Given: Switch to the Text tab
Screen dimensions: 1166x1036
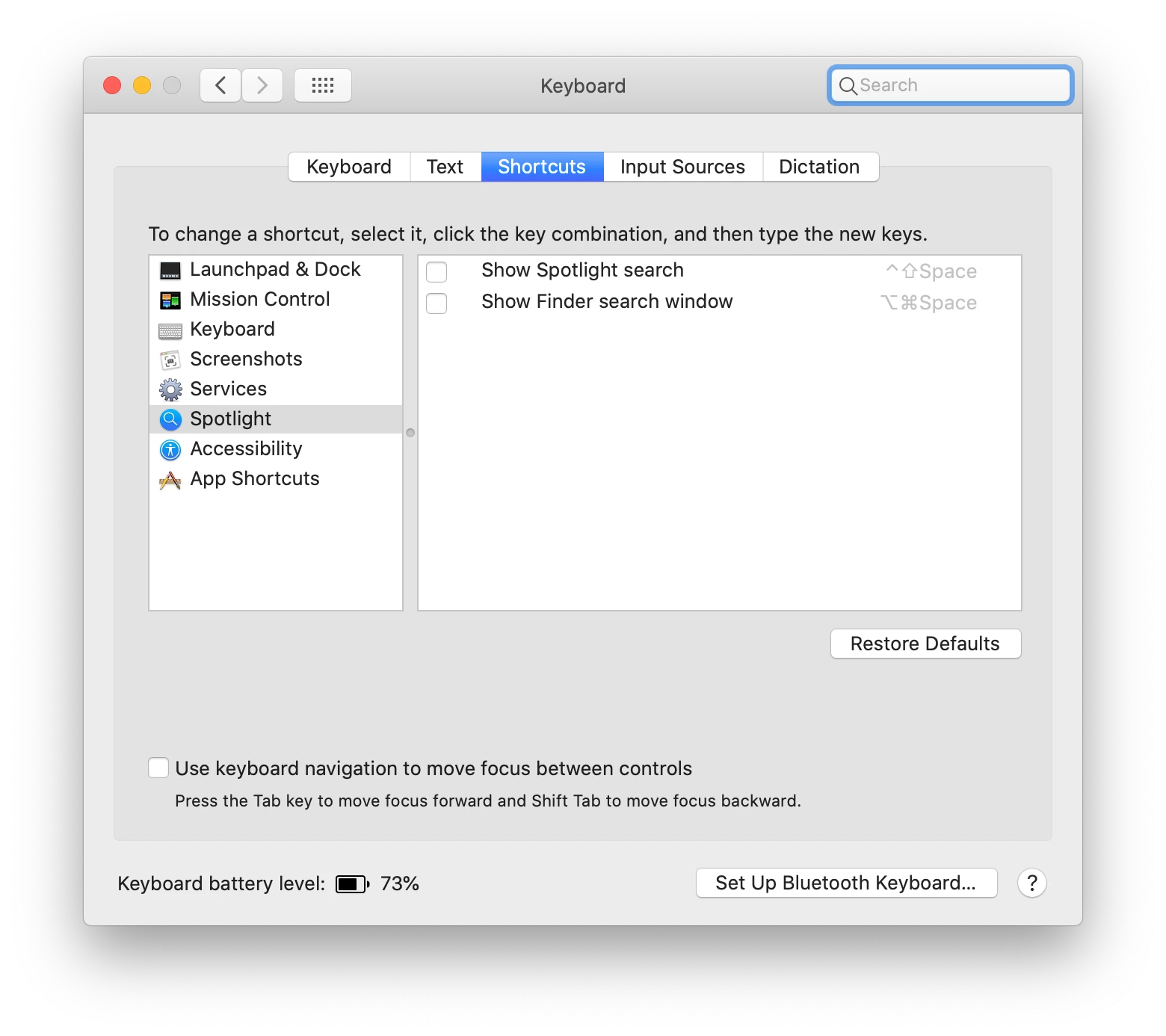Looking at the screenshot, I should pyautogui.click(x=445, y=167).
